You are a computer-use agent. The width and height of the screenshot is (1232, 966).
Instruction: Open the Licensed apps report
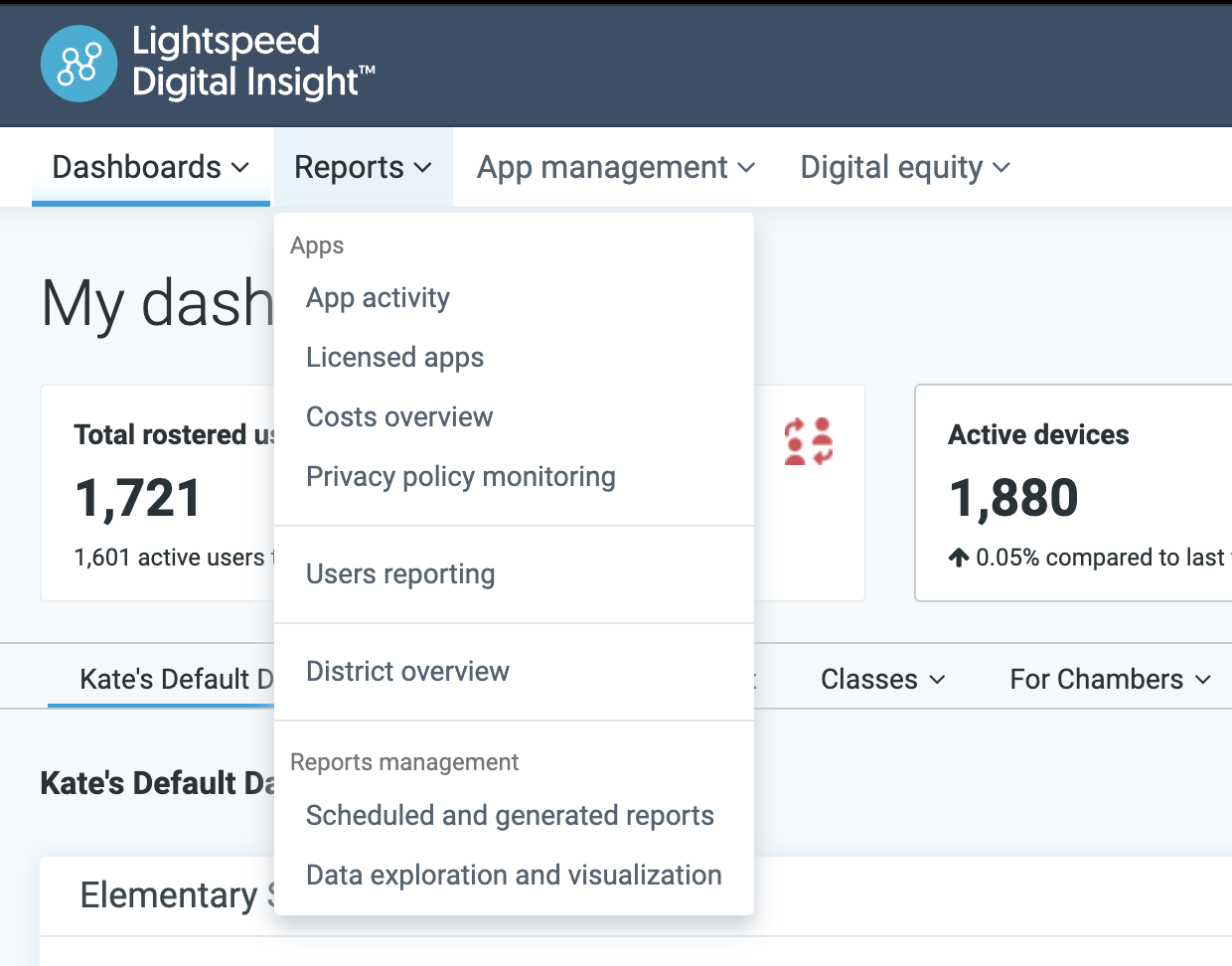(394, 357)
